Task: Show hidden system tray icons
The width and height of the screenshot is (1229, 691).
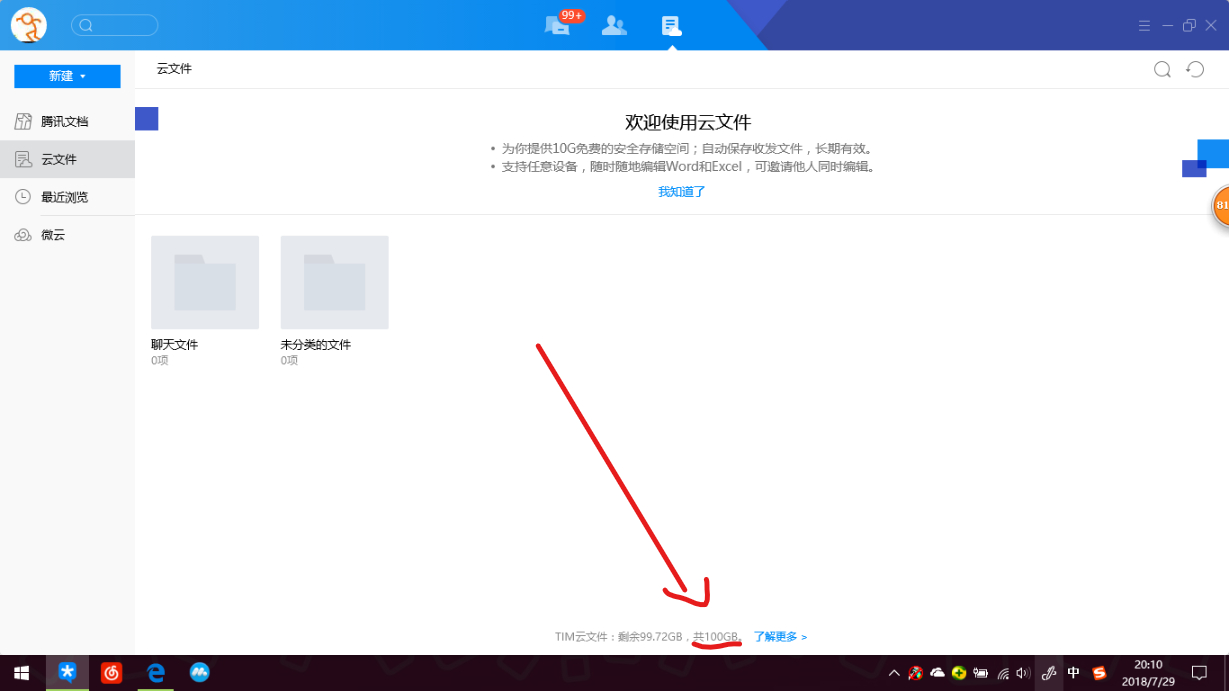Action: (x=894, y=673)
